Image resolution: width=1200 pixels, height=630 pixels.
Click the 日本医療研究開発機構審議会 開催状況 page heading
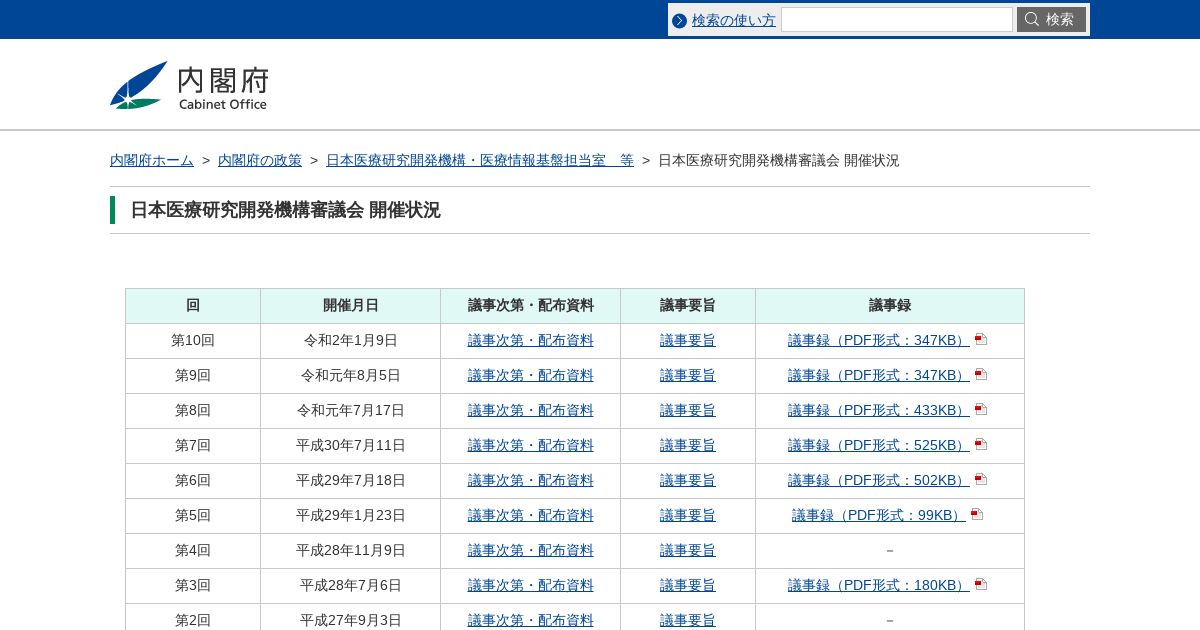tap(285, 210)
